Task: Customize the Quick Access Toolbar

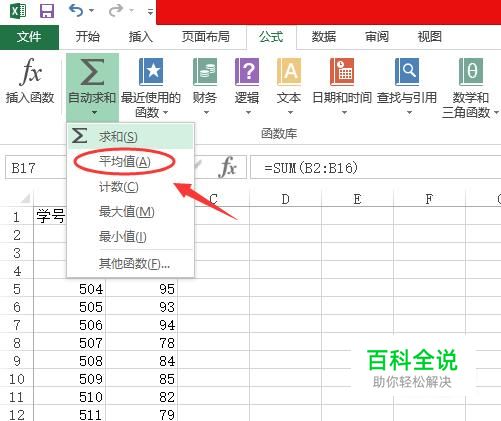Action: tap(150, 12)
